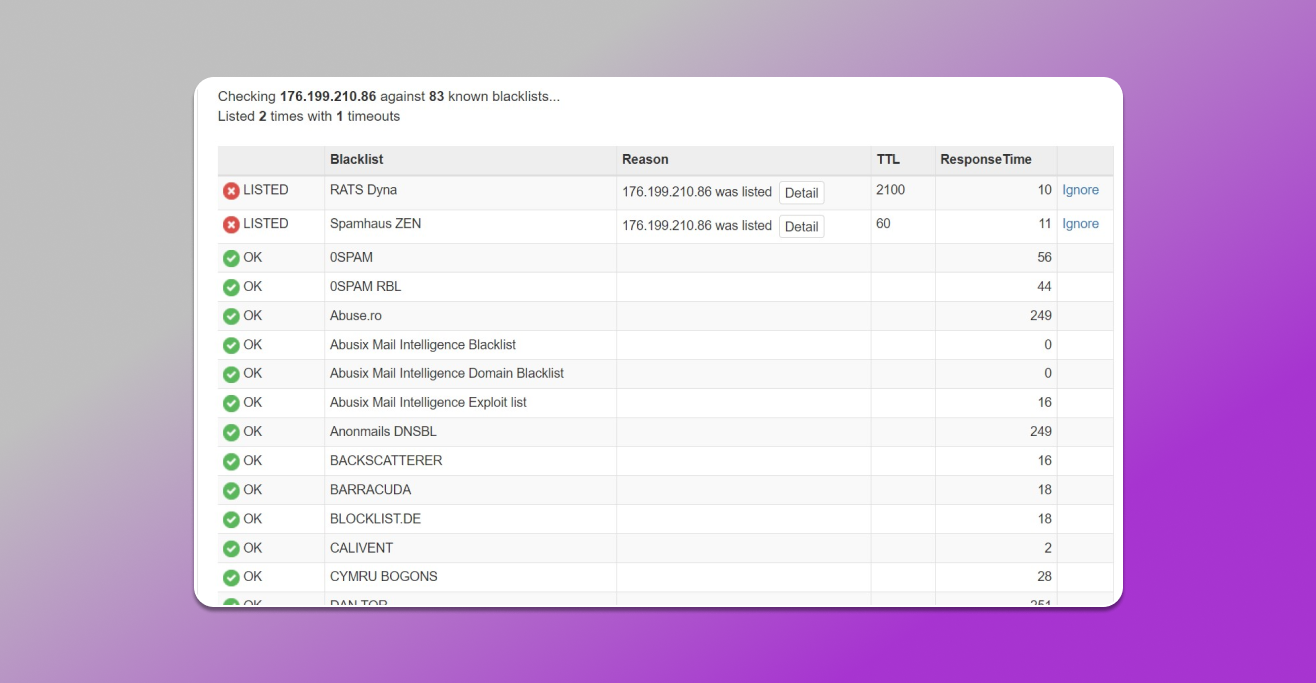
Task: Click the Spamhaus ZEN reason text
Action: 697,226
